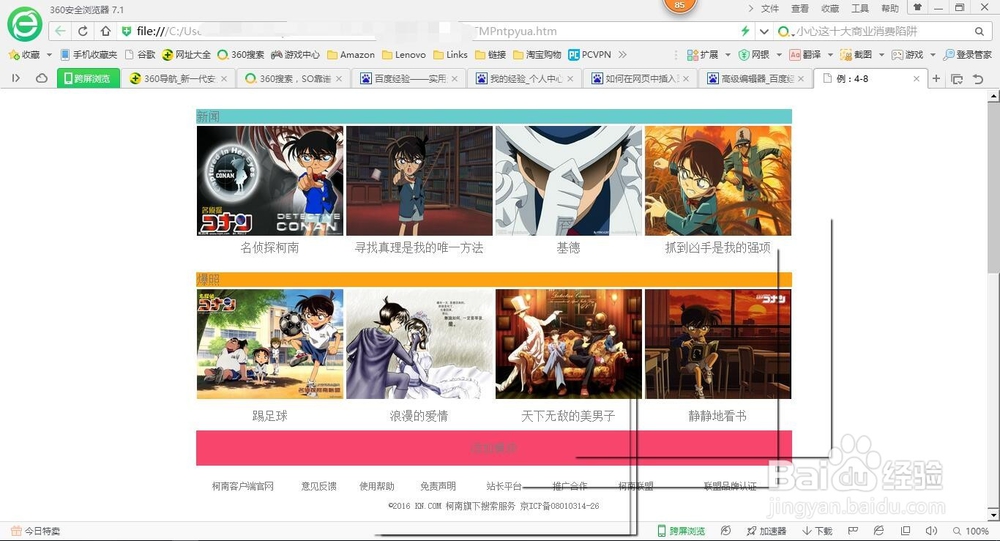Screen dimensions: 1000x541
Task: Open the 帮助 menu
Action: tap(890, 8)
